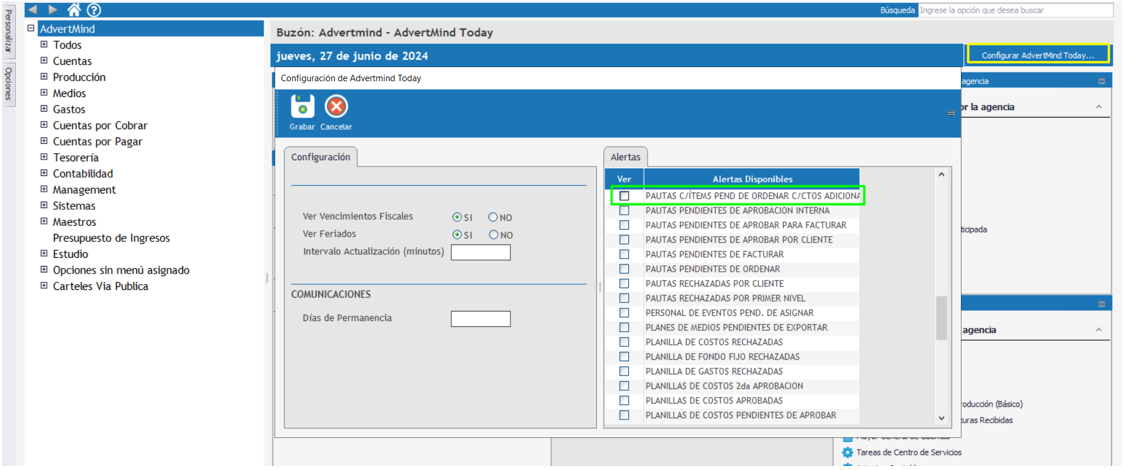
Task: Expand the Estudio tree node
Action: [44, 254]
